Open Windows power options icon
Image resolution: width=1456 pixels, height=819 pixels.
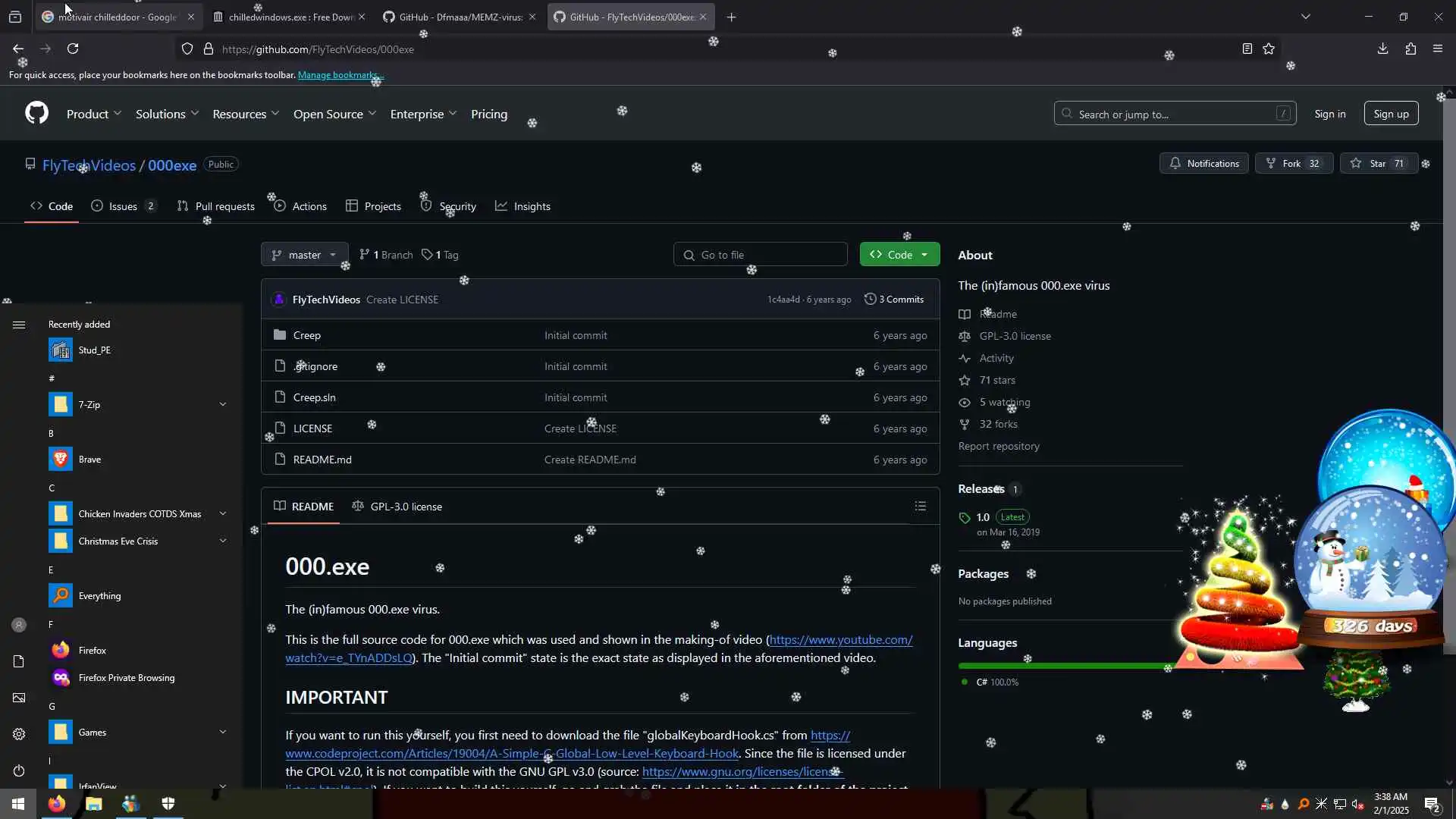click(19, 770)
